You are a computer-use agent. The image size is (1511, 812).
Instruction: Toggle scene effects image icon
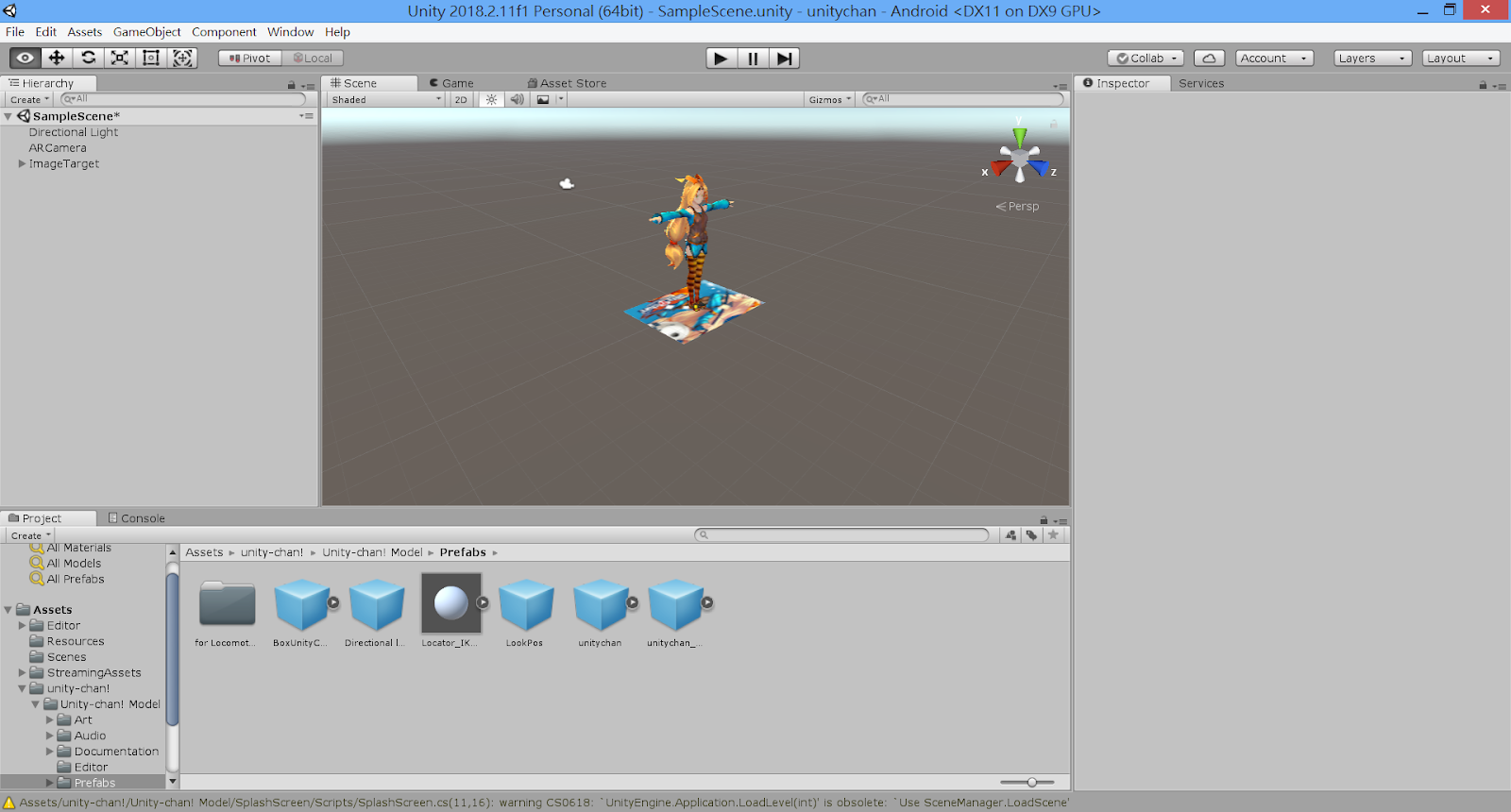[543, 99]
